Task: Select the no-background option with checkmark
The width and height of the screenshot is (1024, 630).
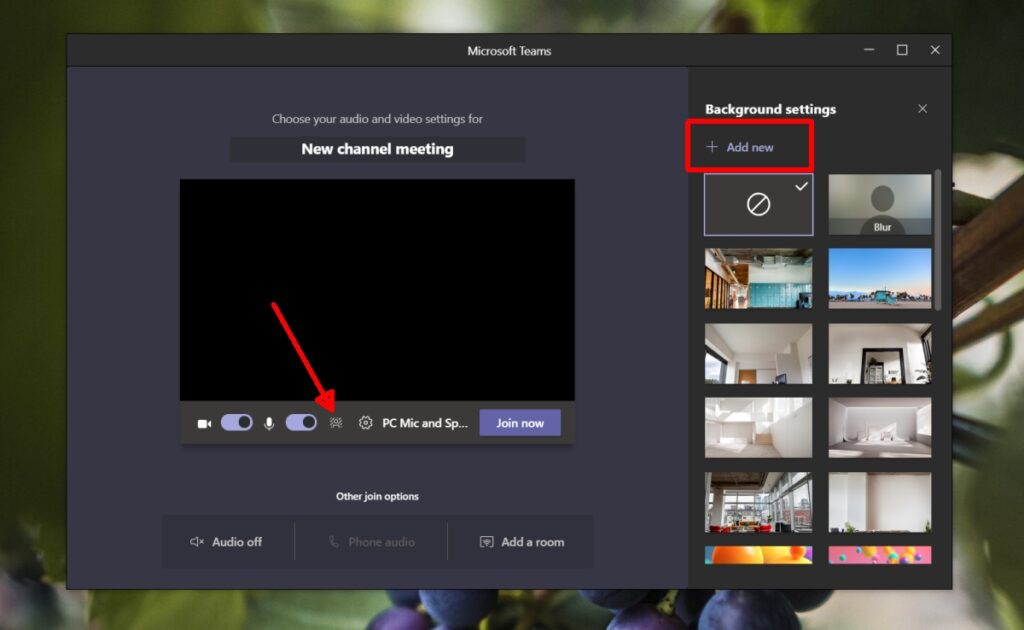Action: pos(758,203)
